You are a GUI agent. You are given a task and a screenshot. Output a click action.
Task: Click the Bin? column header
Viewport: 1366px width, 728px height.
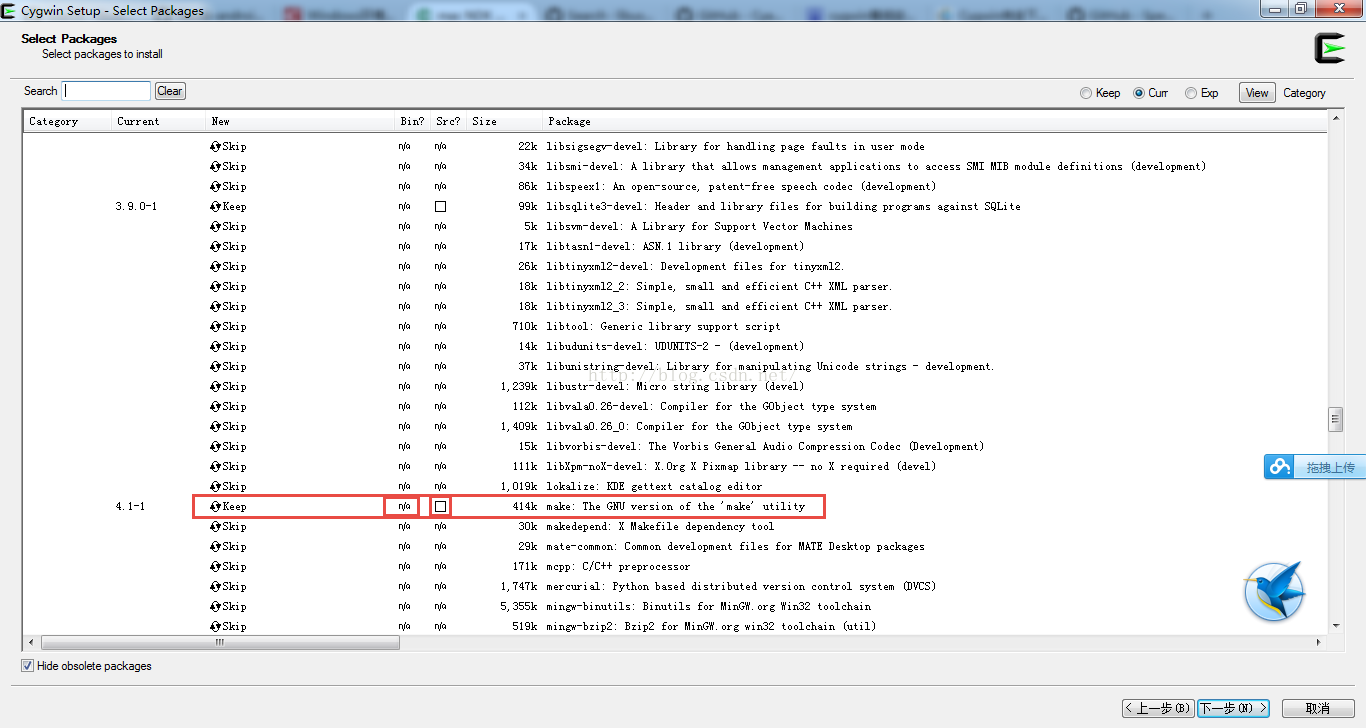coord(412,121)
